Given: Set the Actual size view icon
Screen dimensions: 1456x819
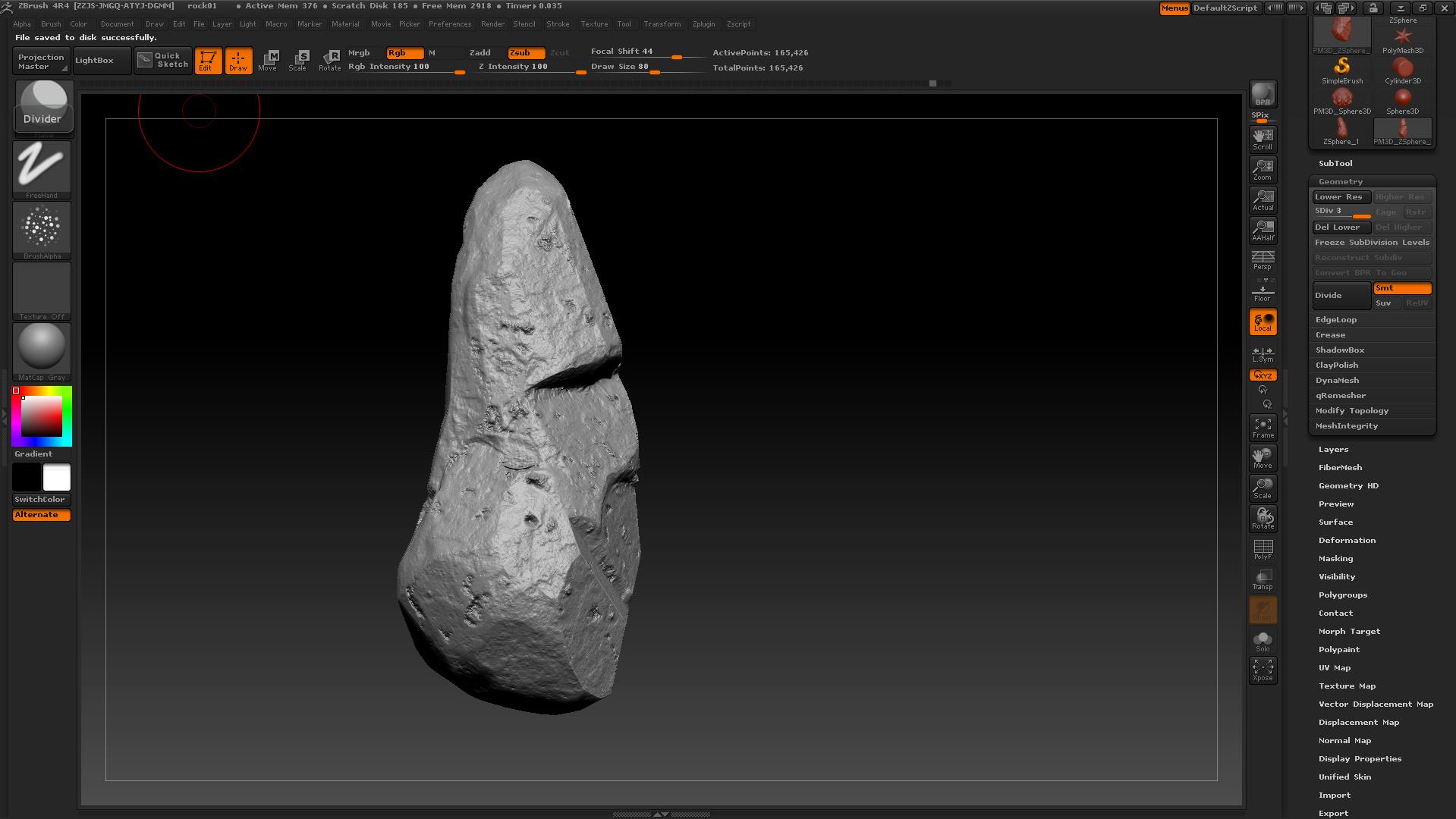Looking at the screenshot, I should tap(1263, 199).
